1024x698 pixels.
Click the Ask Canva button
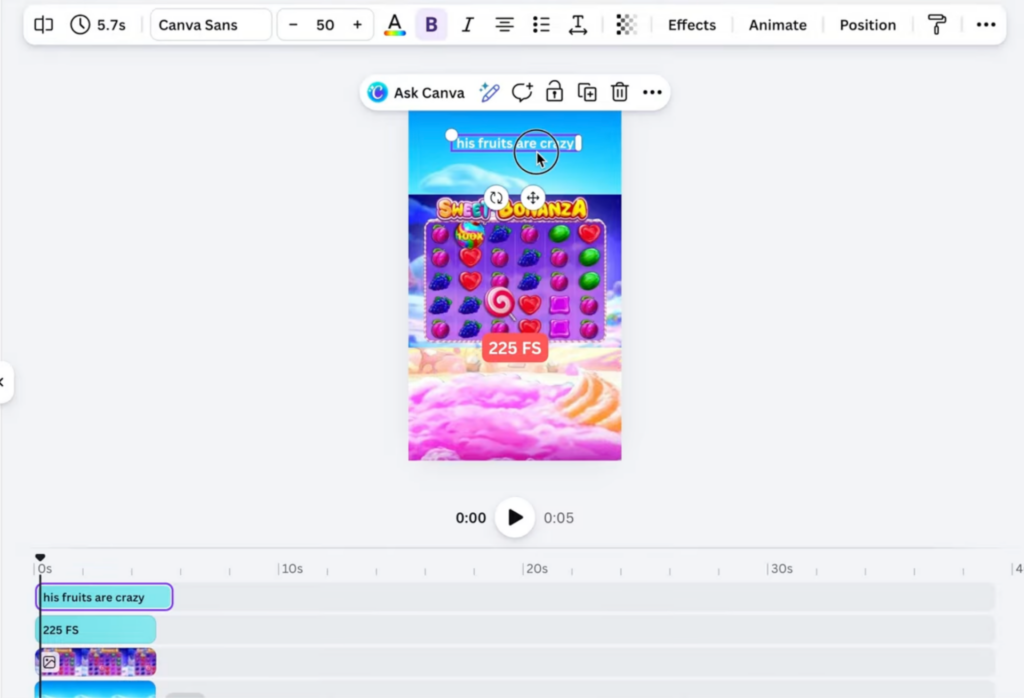click(x=416, y=93)
